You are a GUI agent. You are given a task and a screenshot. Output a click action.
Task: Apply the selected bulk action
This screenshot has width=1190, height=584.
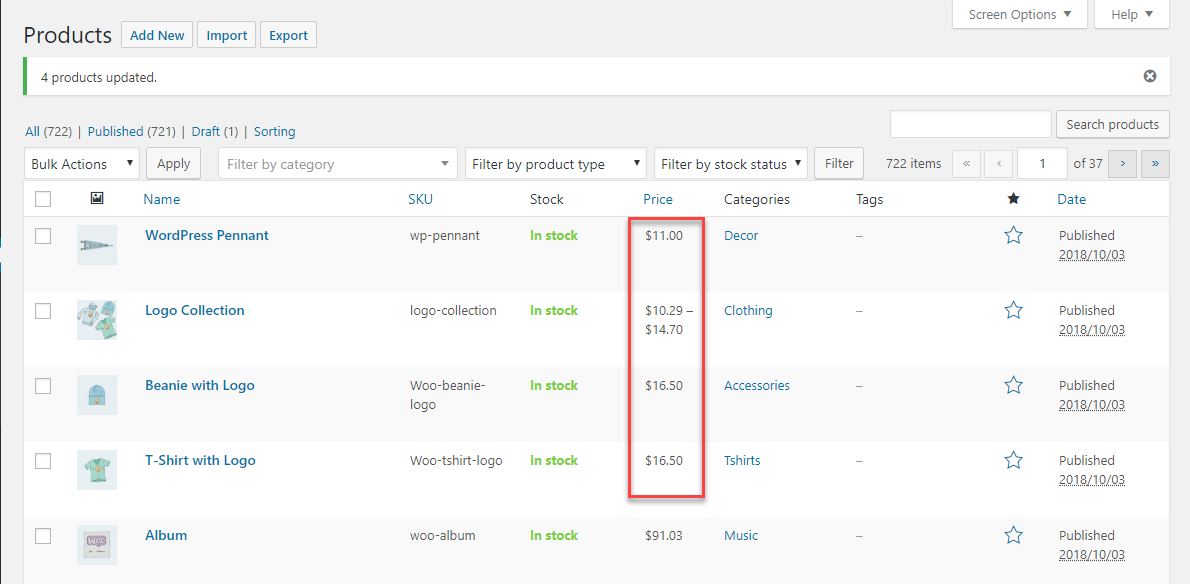tap(174, 164)
